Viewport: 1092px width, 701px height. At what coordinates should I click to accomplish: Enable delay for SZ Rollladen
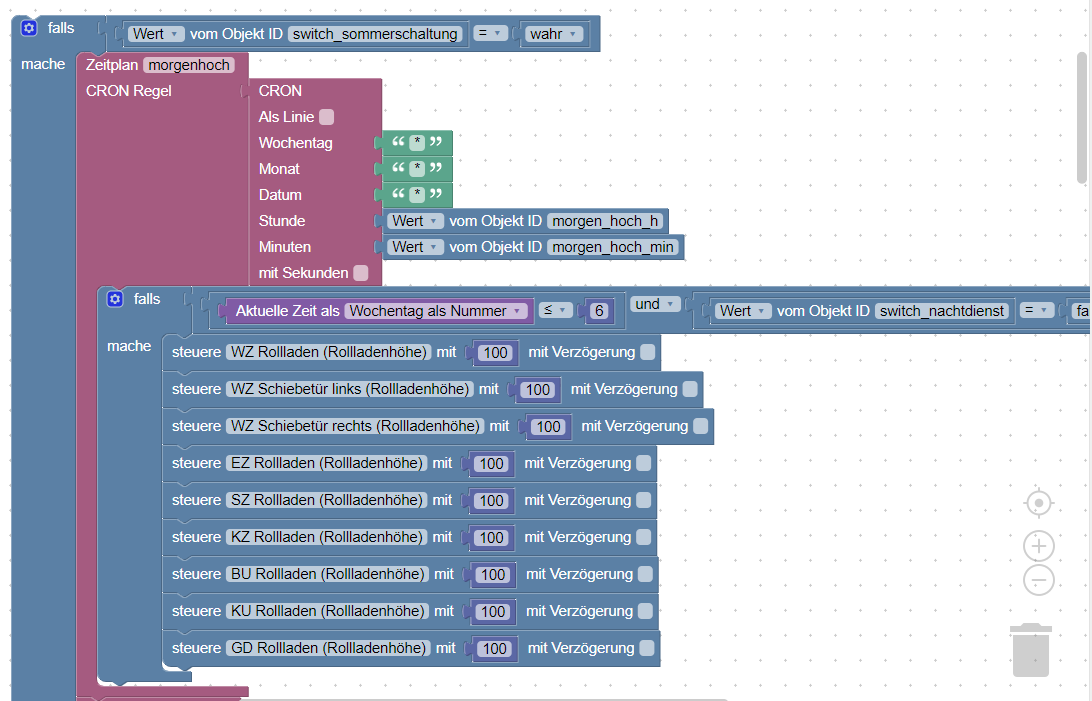644,500
